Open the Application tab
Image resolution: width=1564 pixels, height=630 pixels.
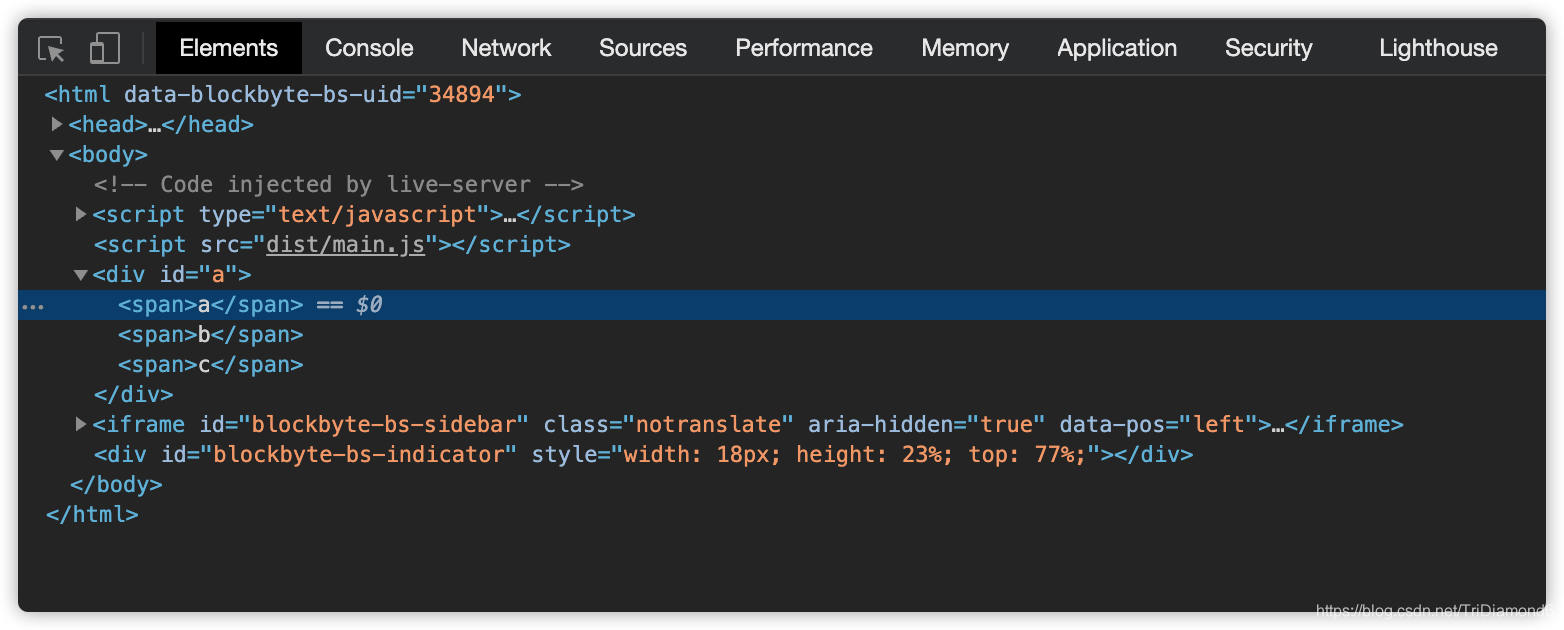(x=1116, y=48)
